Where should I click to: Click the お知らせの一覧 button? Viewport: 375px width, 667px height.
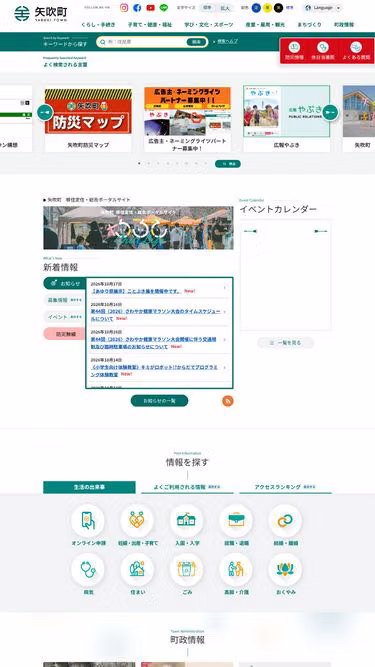coord(159,401)
